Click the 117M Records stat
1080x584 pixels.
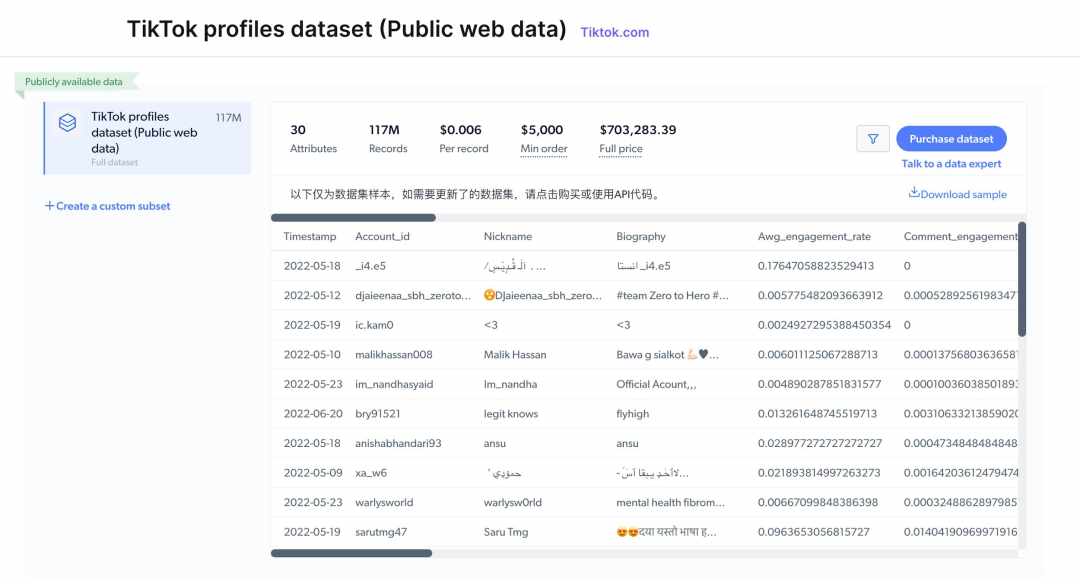[388, 138]
